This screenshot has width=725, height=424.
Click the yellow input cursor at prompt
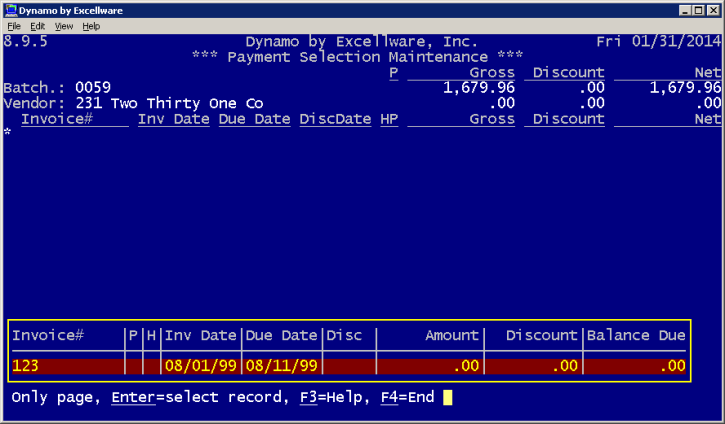click(x=448, y=398)
